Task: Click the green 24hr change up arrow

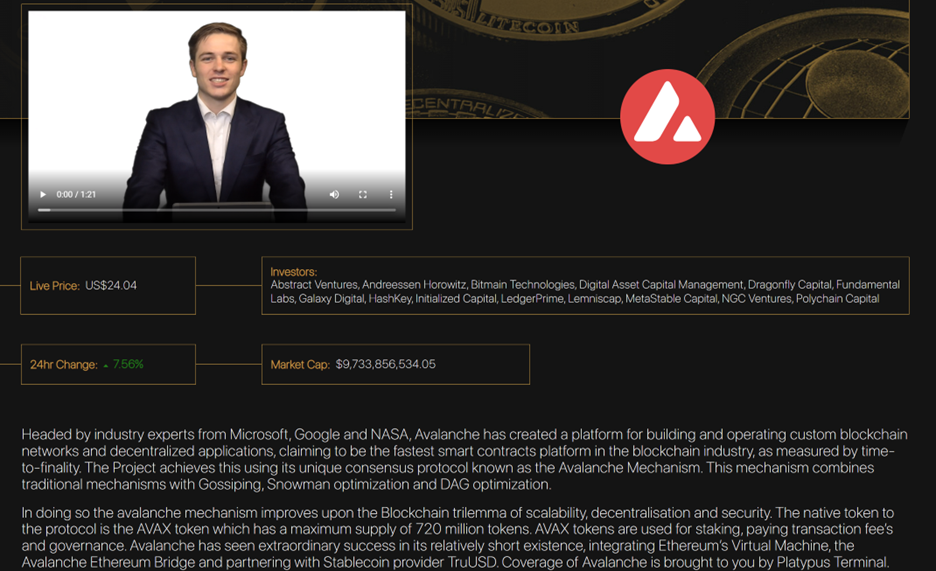Action: point(106,365)
